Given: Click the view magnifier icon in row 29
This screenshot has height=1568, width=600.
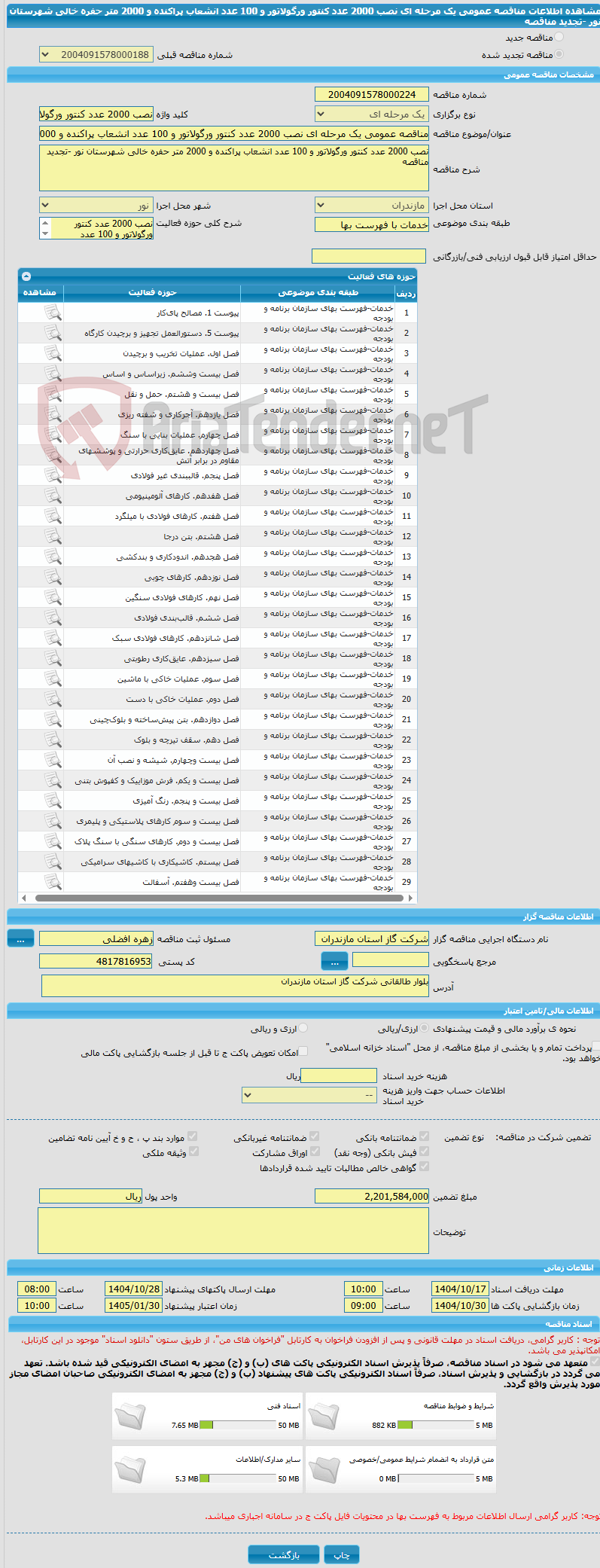Looking at the screenshot, I should pyautogui.click(x=53, y=882).
